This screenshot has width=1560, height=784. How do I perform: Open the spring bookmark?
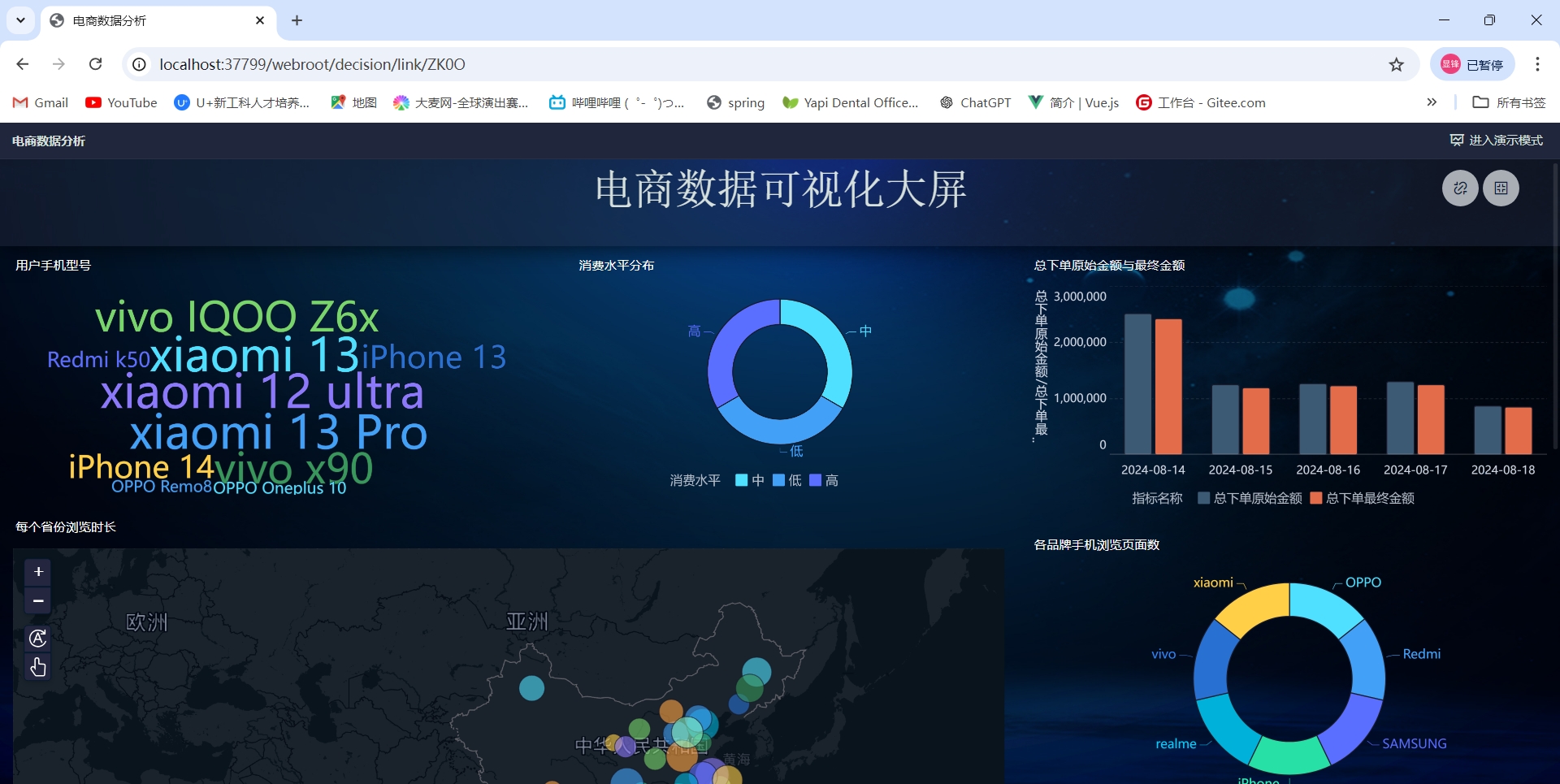(x=736, y=102)
